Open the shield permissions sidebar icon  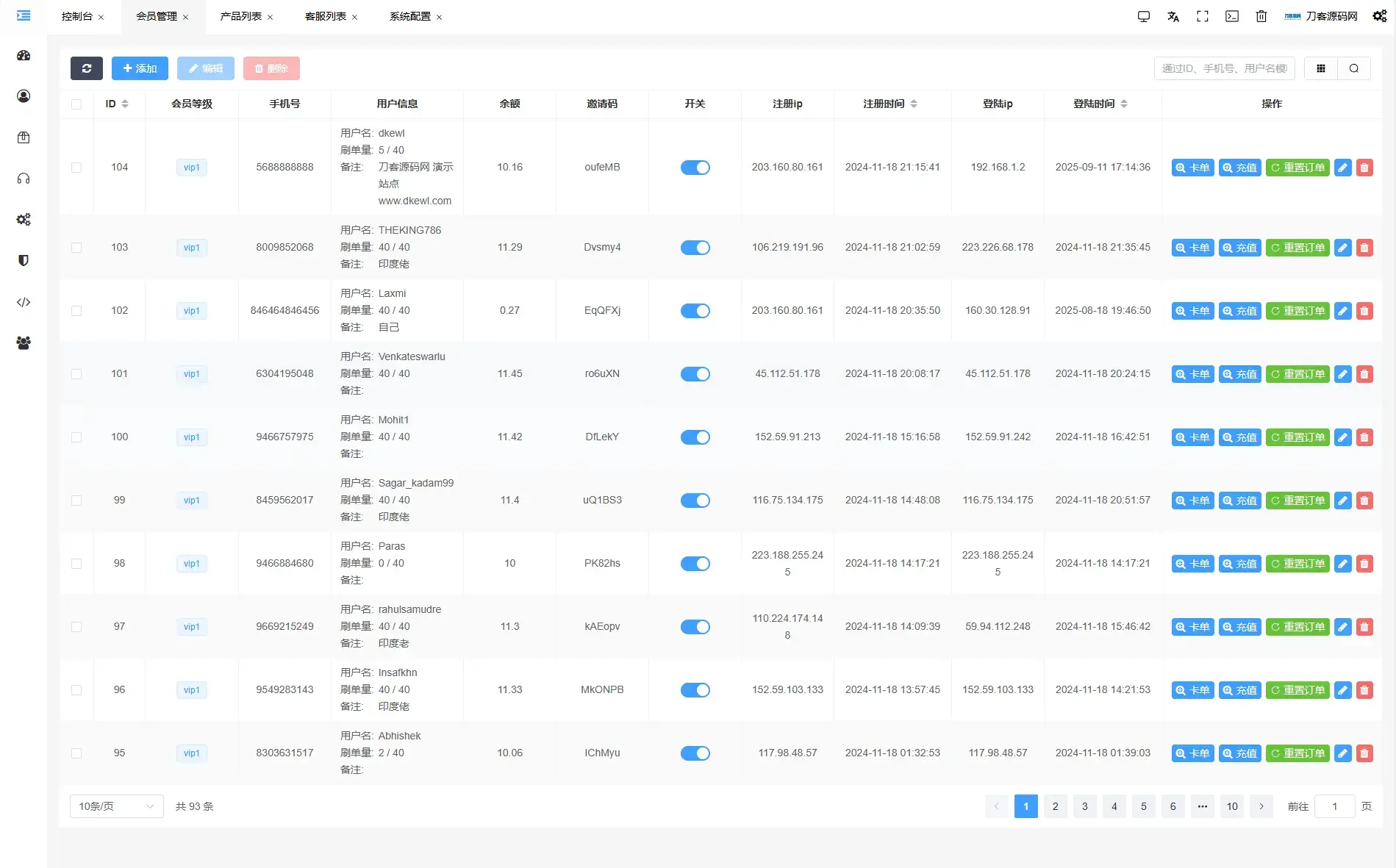click(24, 261)
